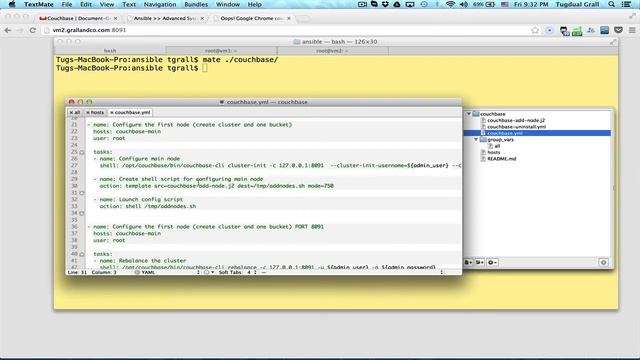
Task: Open the file browser gear action menu
Action: [492, 262]
